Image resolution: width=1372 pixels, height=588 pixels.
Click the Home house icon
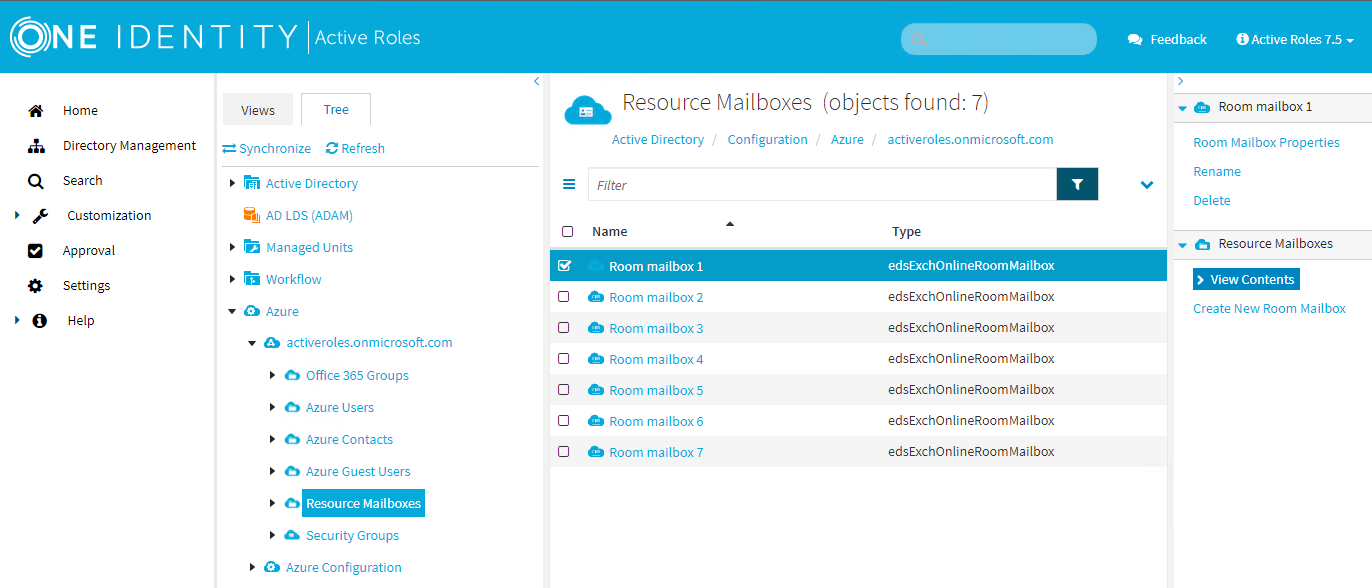(x=36, y=110)
